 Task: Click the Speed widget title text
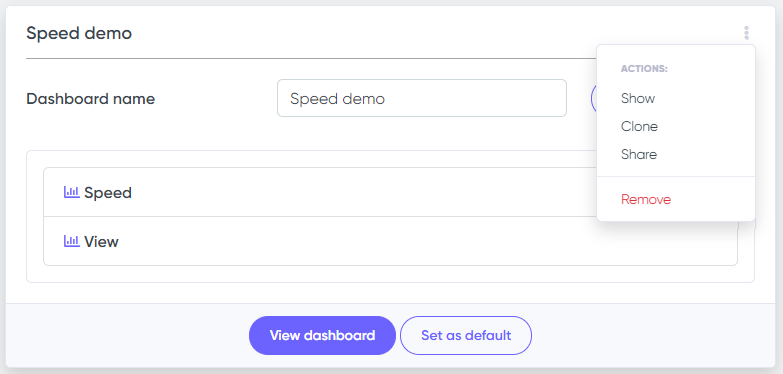[x=108, y=193]
